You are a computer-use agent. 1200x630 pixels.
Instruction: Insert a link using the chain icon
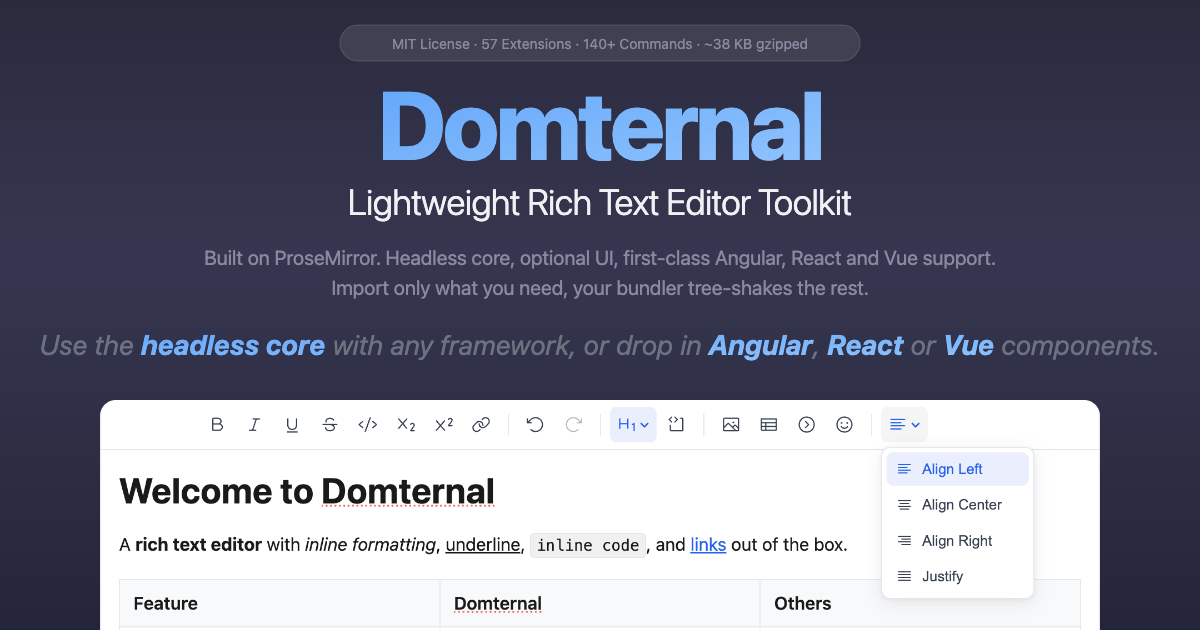click(x=481, y=424)
